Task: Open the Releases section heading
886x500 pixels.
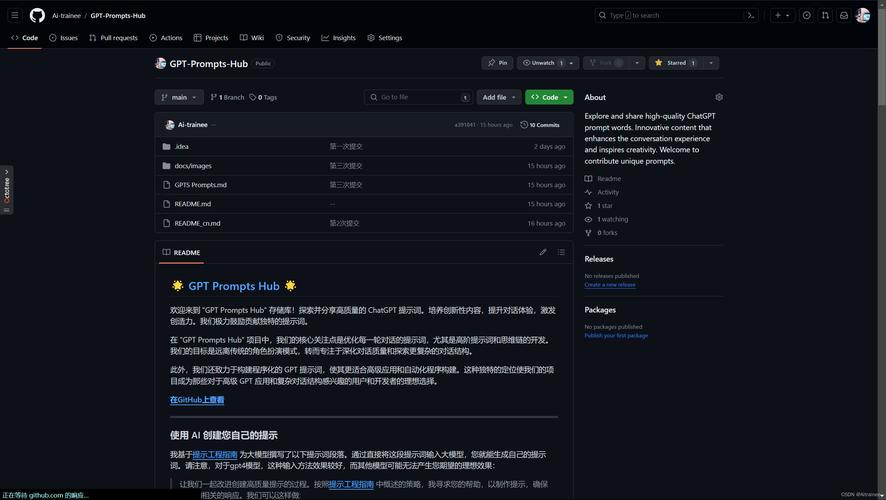Action: 599,259
